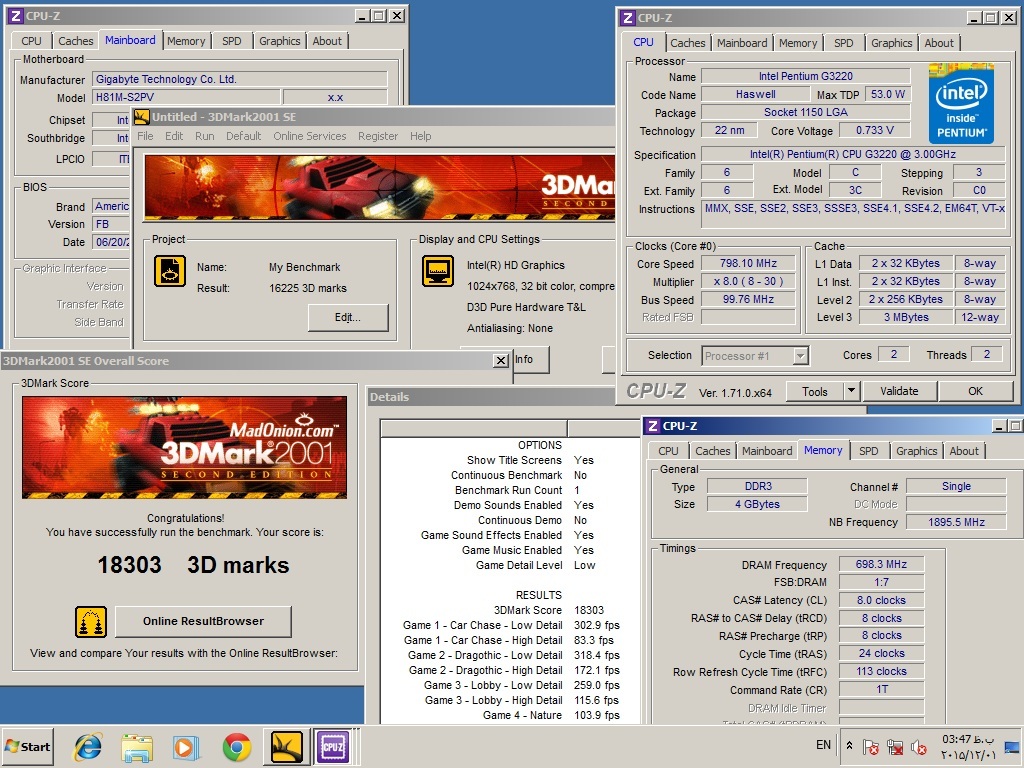Open Online Services menu in 3DMark2001
Screen dimensions: 1024x768
tap(310, 136)
